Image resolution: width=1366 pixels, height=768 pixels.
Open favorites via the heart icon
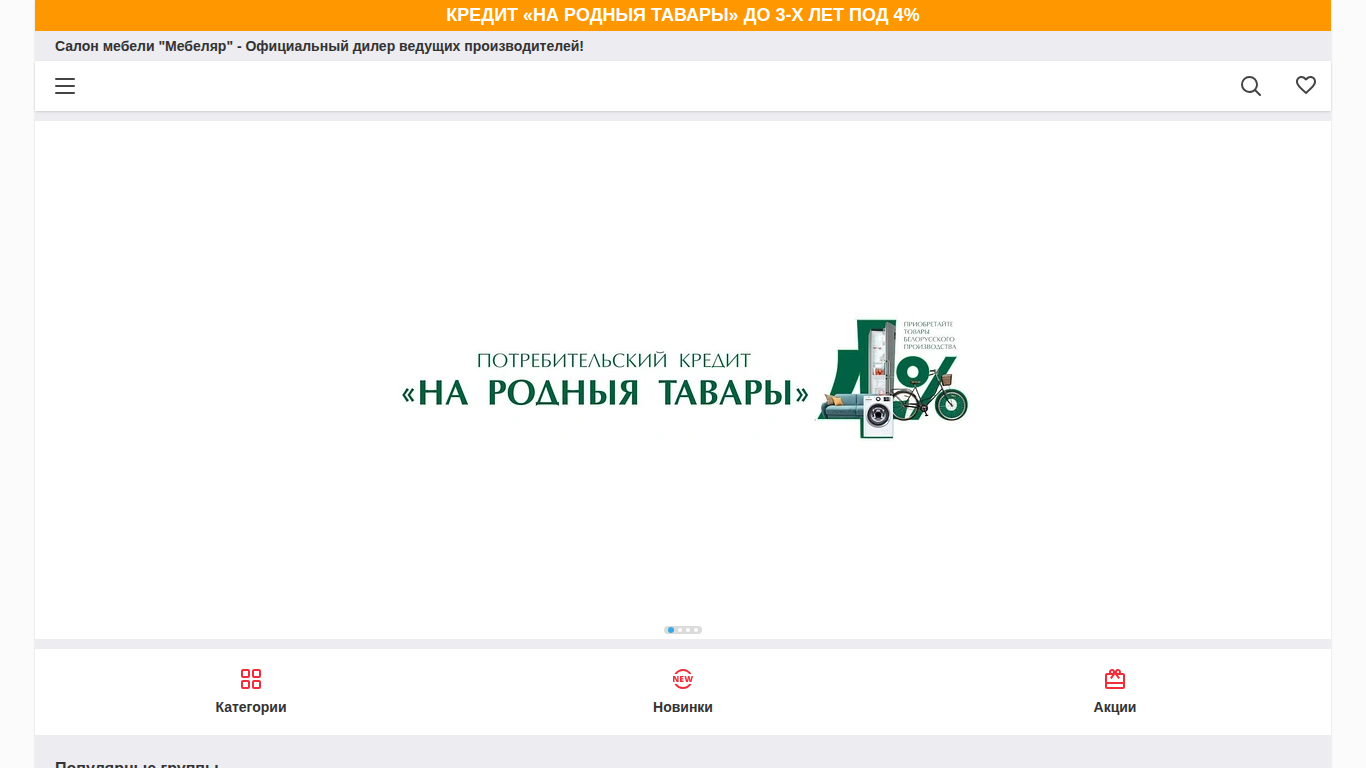[x=1306, y=86]
